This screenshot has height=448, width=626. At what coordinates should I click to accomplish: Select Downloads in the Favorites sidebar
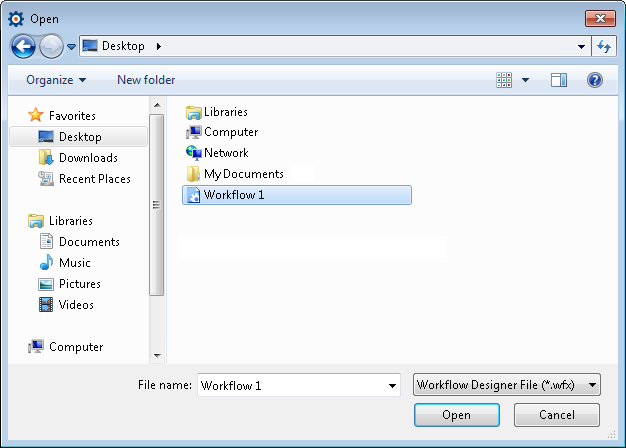pos(88,158)
